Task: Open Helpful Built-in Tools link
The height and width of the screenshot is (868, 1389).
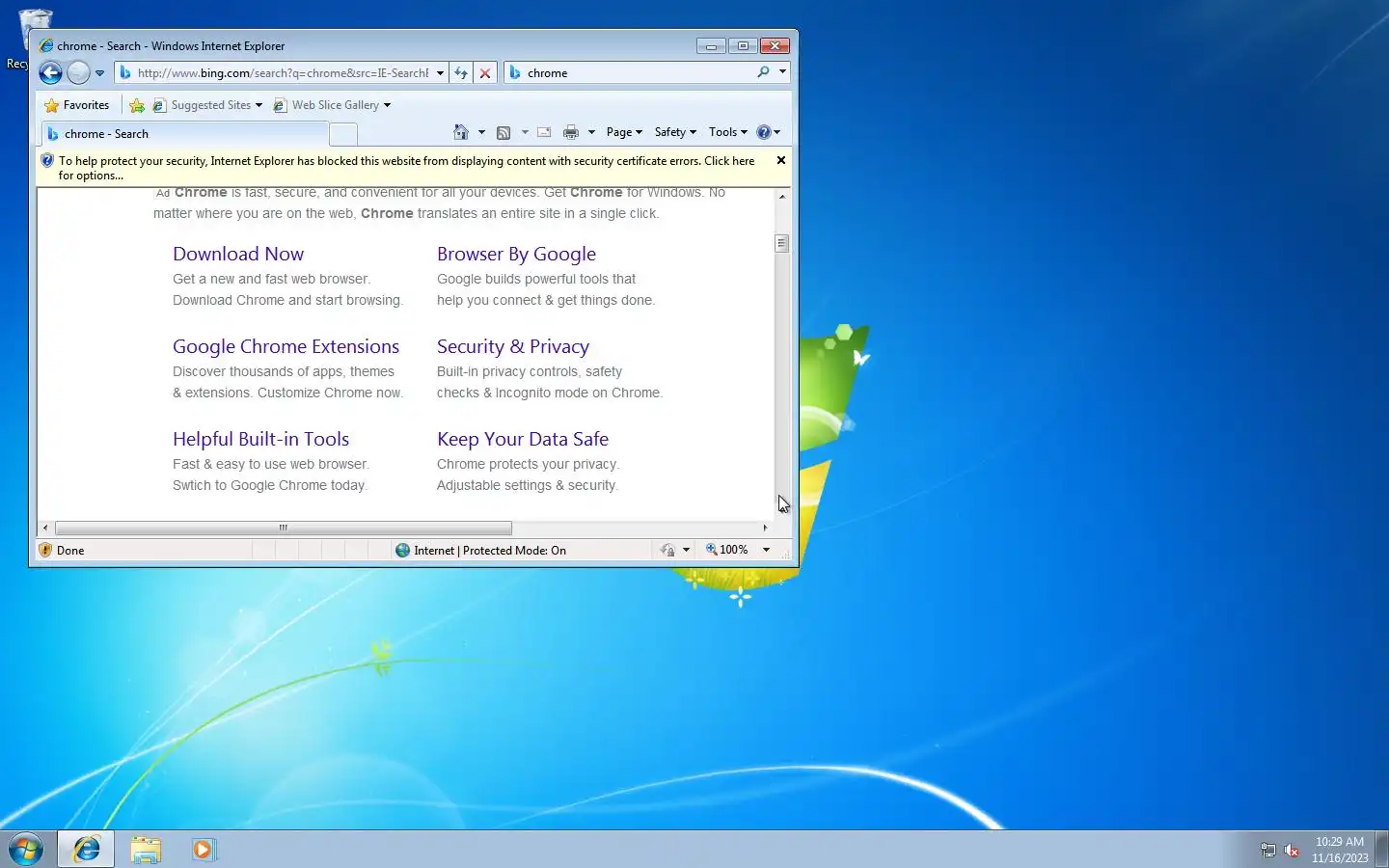Action: click(x=260, y=439)
